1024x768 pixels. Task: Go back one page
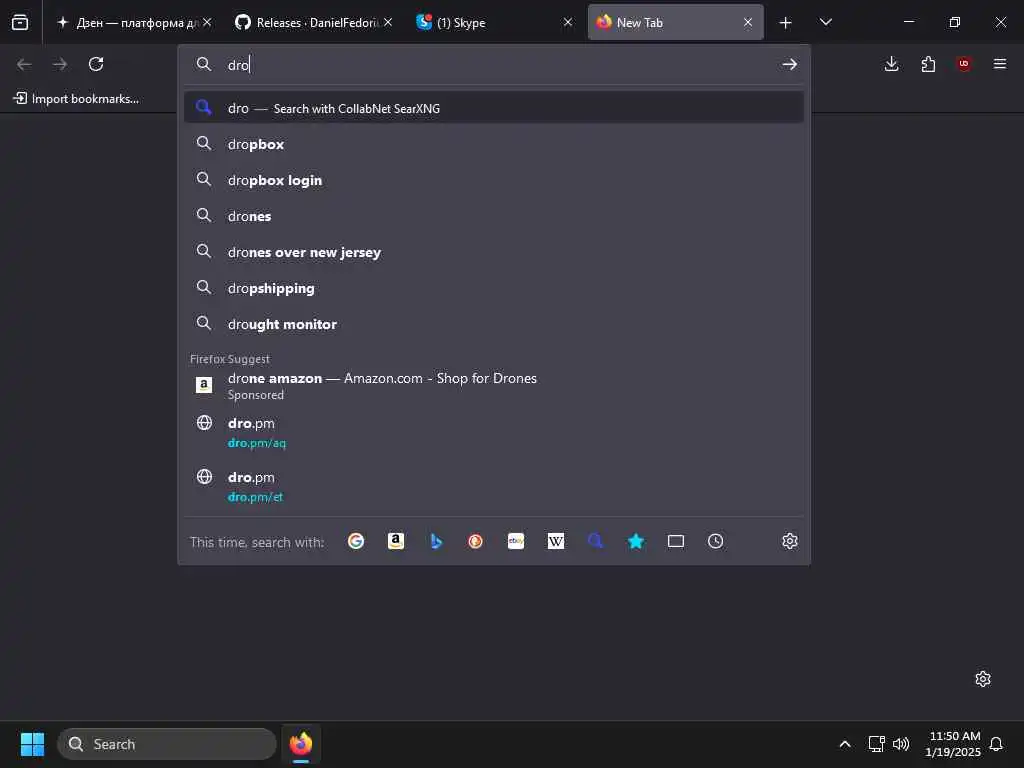tap(24, 64)
